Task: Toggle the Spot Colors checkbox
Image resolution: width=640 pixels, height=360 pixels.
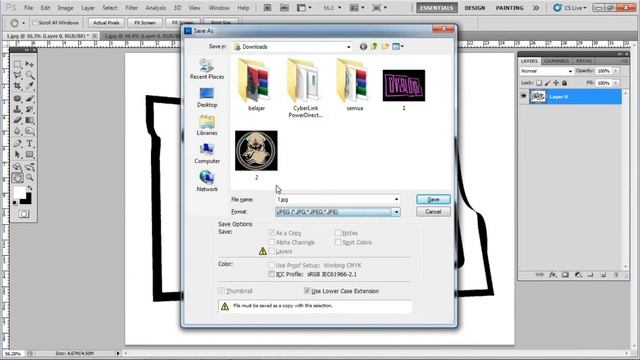Action: 338,242
